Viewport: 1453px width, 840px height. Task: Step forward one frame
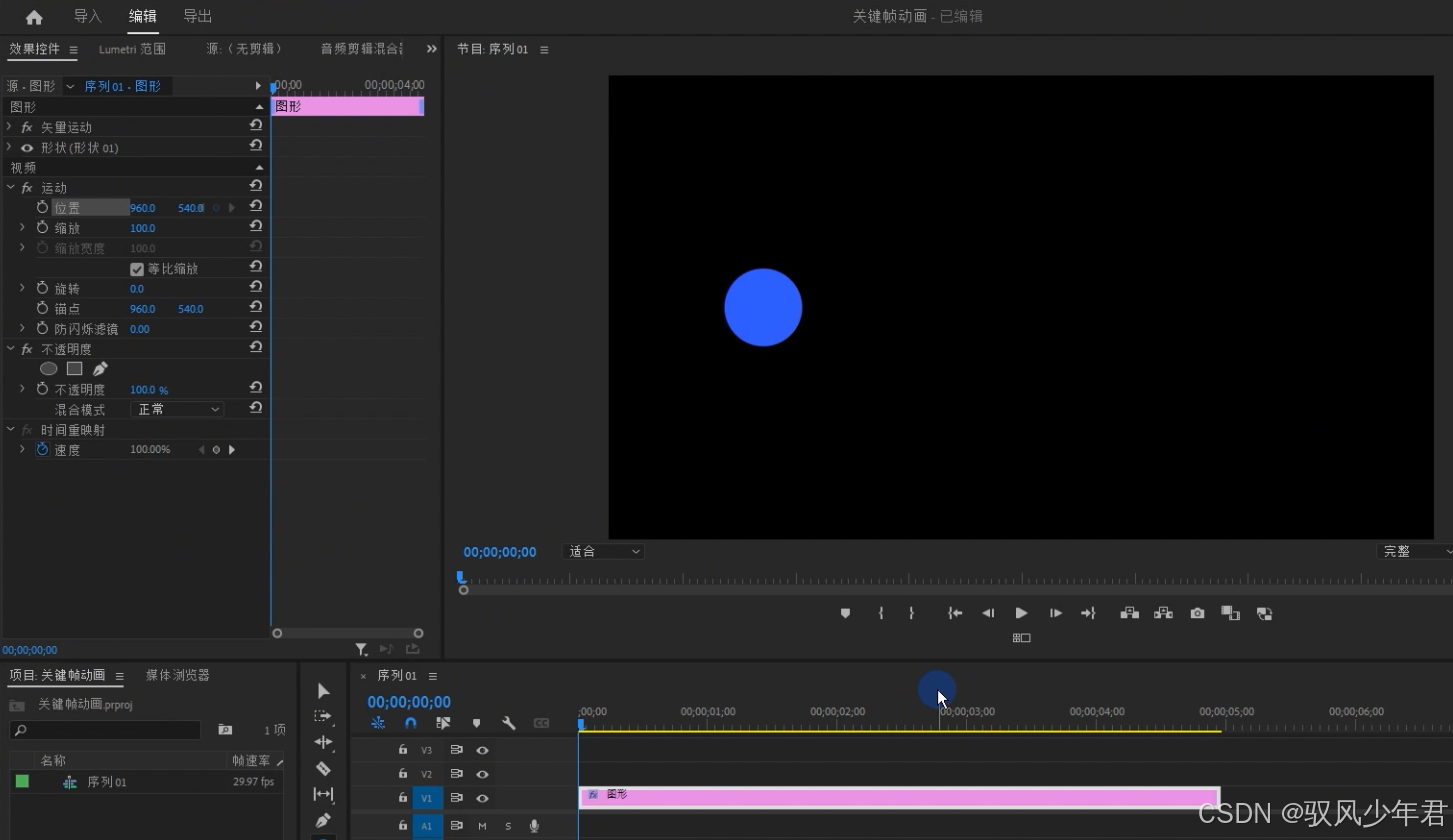click(x=1055, y=613)
